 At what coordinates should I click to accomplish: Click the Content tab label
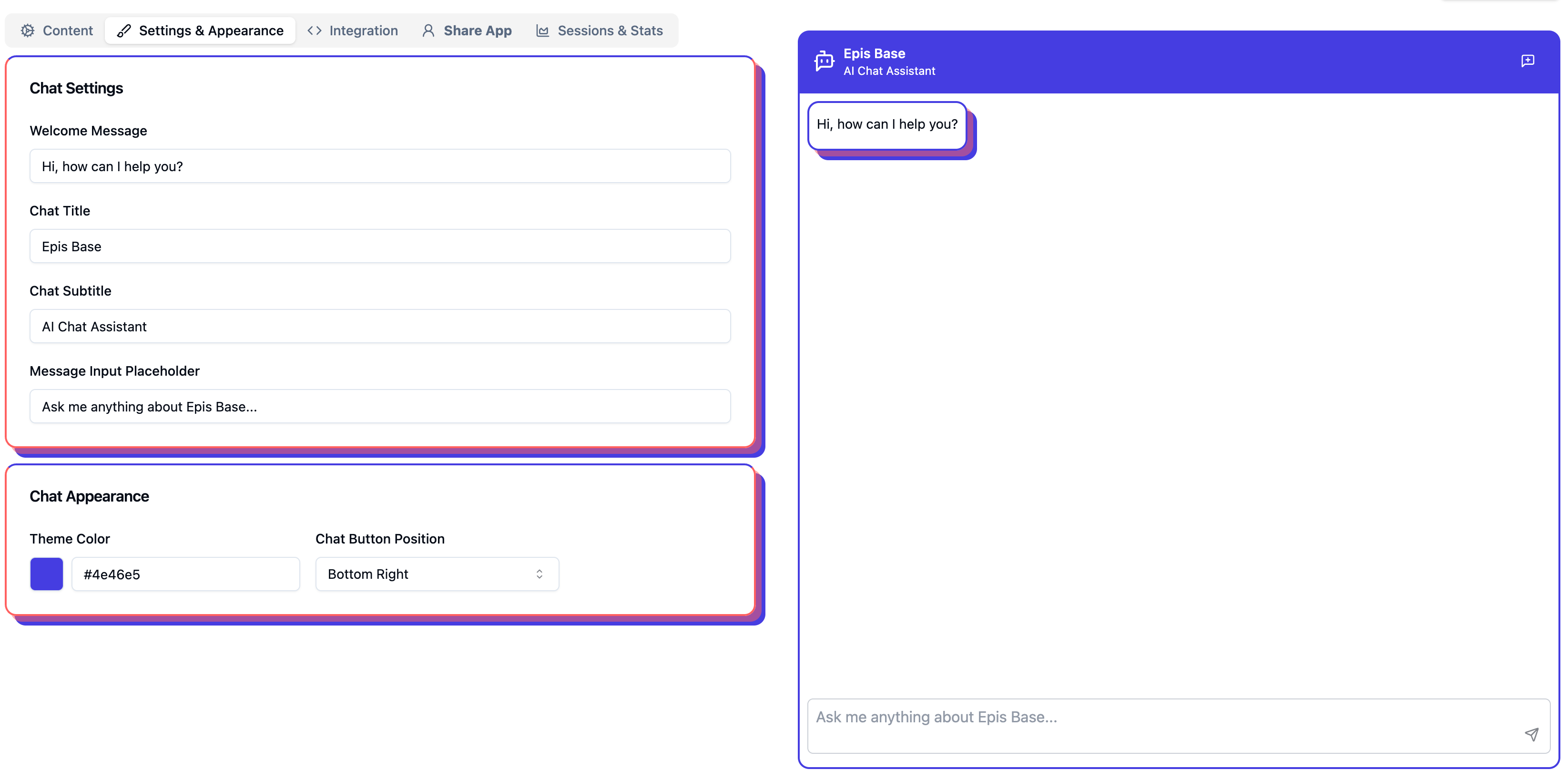tap(67, 30)
